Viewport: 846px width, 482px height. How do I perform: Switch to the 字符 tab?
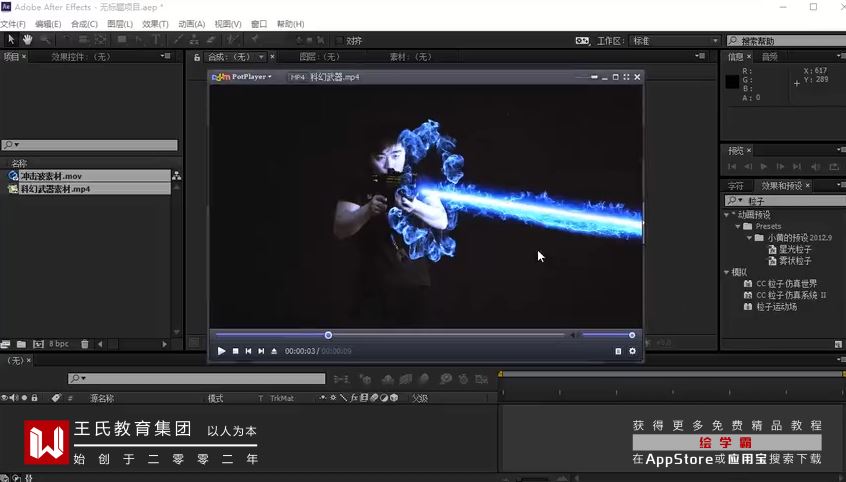click(x=735, y=186)
